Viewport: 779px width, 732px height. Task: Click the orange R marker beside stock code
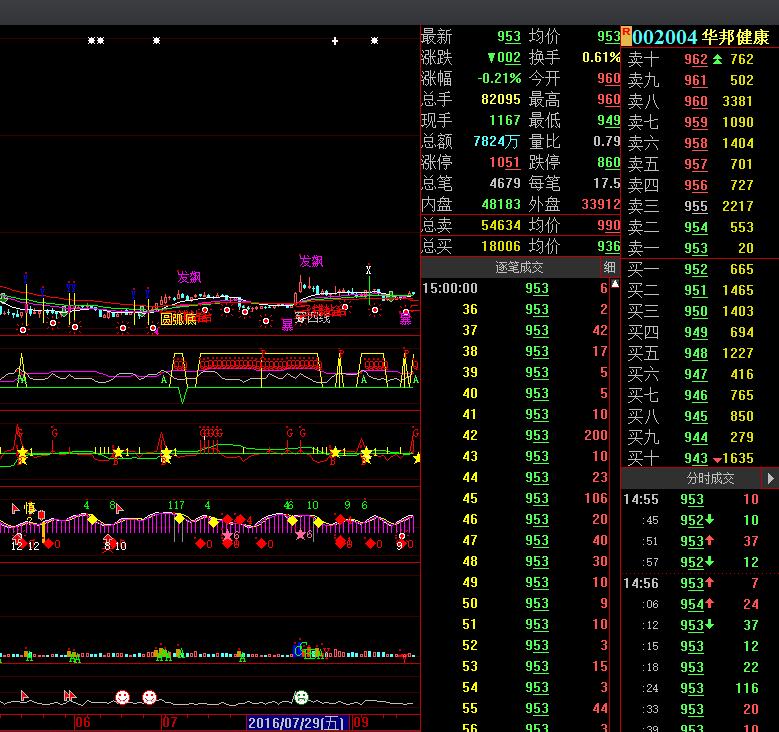click(x=626, y=35)
